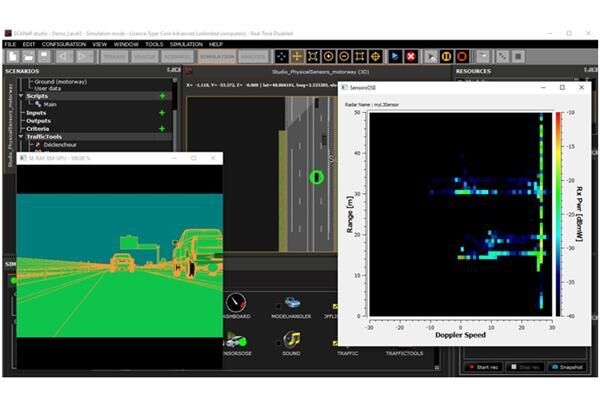The image size is (600, 400).
Task: Collapse the Scripts tree node
Action: (x=20, y=96)
